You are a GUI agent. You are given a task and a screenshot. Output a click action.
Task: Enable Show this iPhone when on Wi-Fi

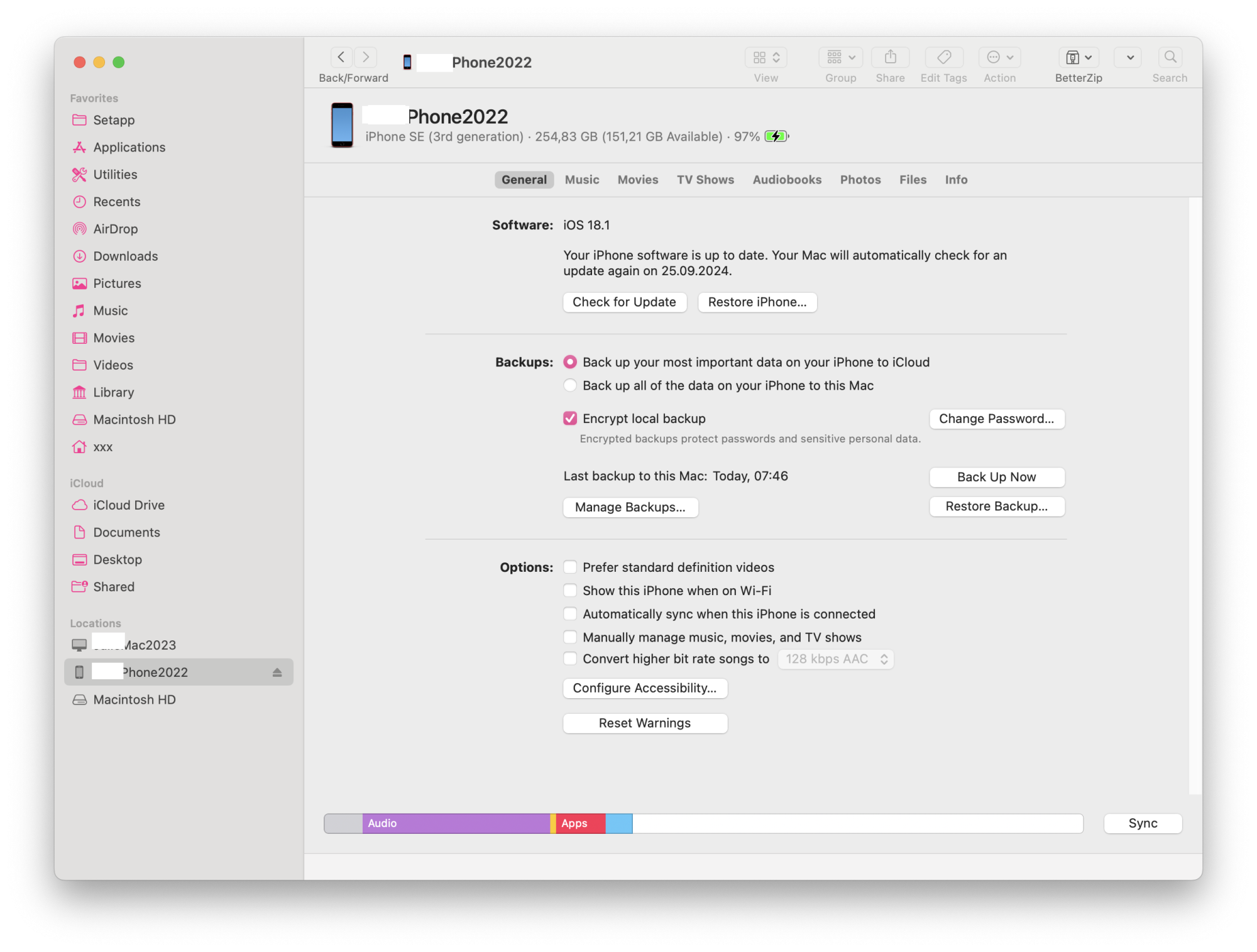[x=570, y=591]
